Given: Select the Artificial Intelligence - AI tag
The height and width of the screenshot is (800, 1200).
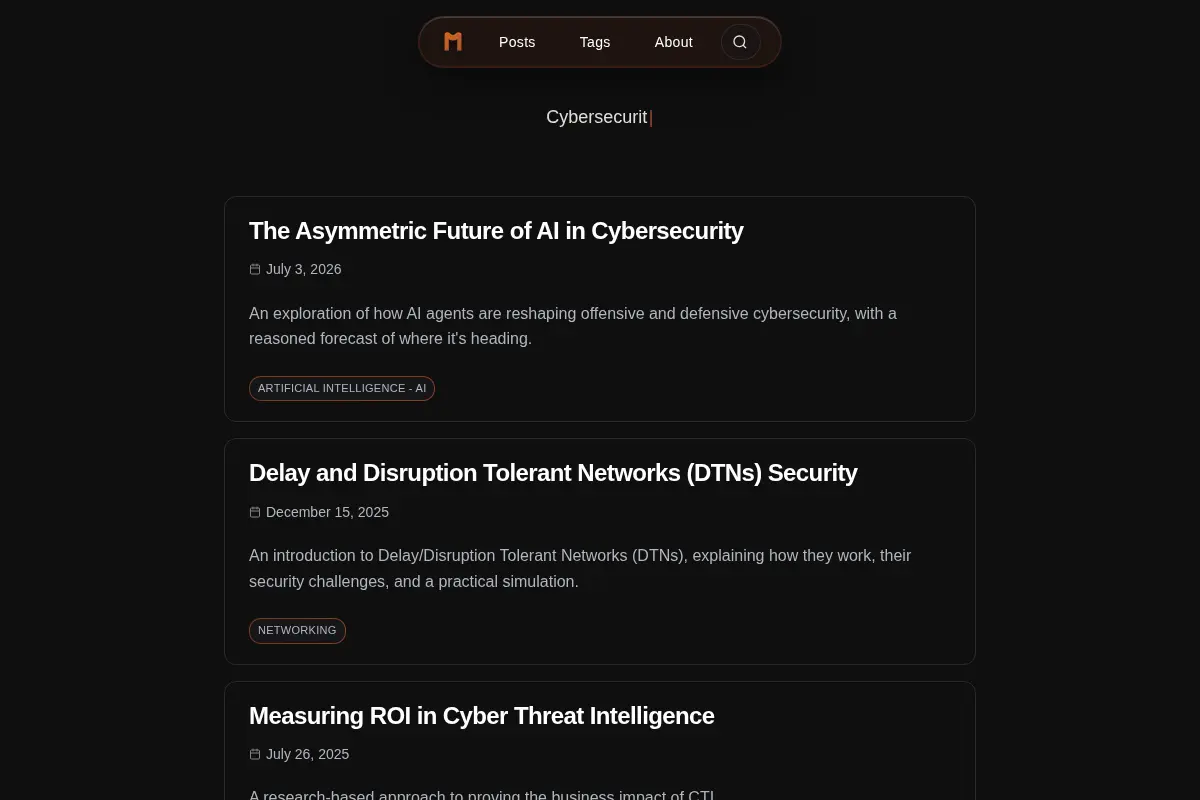Looking at the screenshot, I should pos(342,388).
